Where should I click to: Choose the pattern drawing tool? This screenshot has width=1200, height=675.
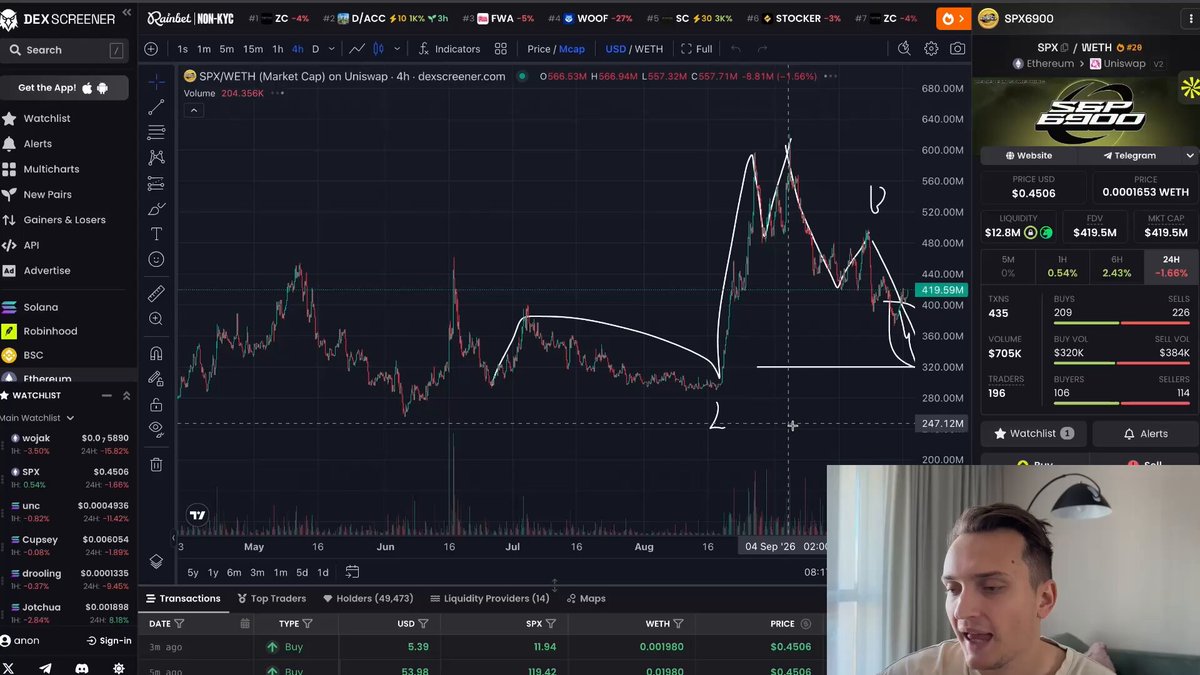(x=156, y=158)
